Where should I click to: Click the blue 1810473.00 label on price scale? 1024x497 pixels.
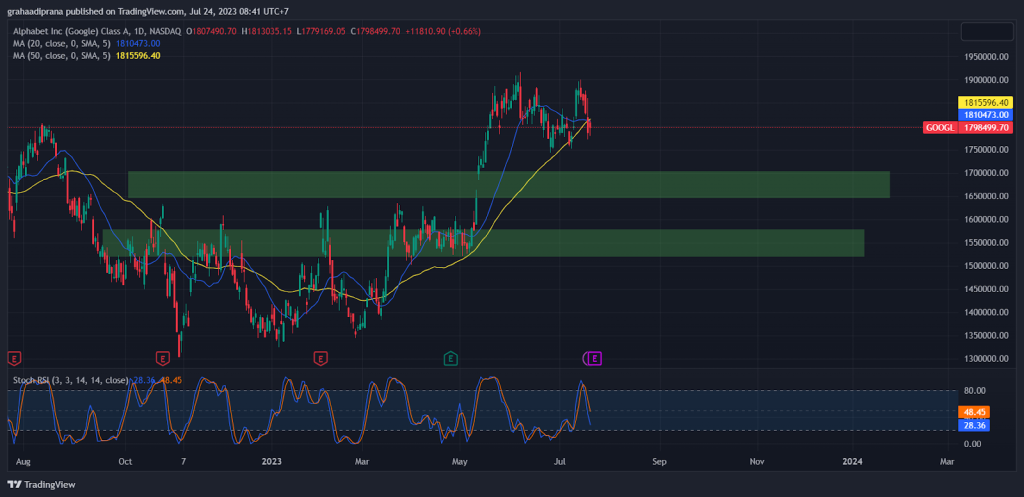point(985,114)
